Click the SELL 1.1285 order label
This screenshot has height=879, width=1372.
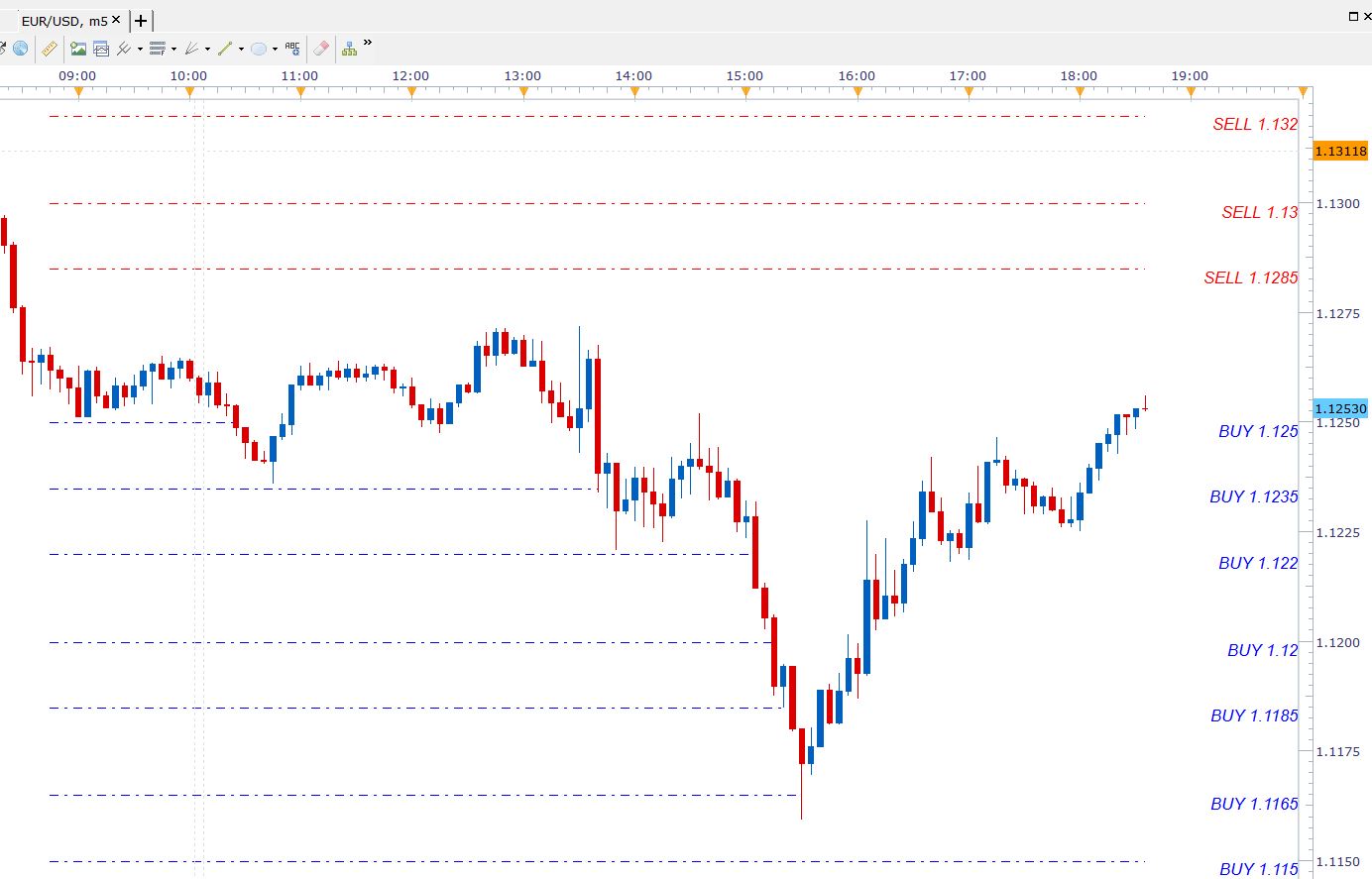click(1251, 277)
